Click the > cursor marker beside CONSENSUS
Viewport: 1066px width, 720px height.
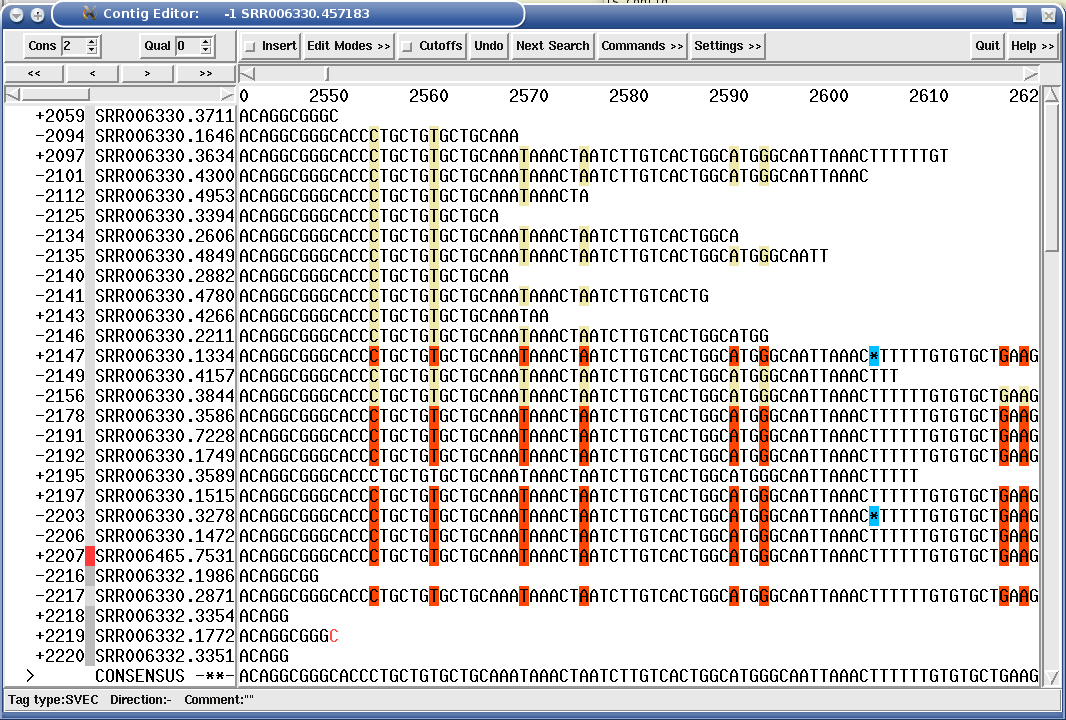coord(30,676)
